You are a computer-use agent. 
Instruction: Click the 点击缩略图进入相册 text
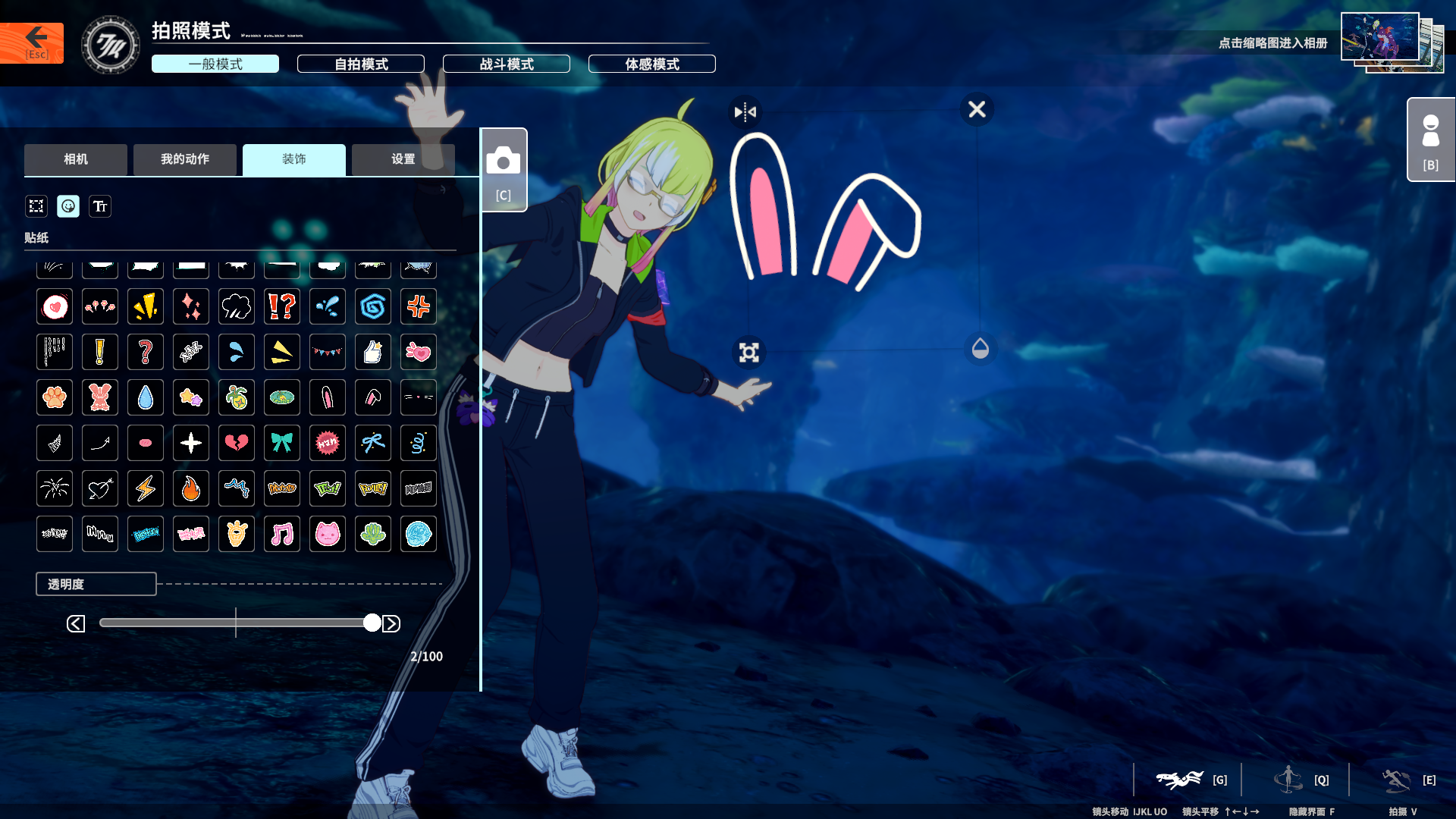[x=1272, y=43]
